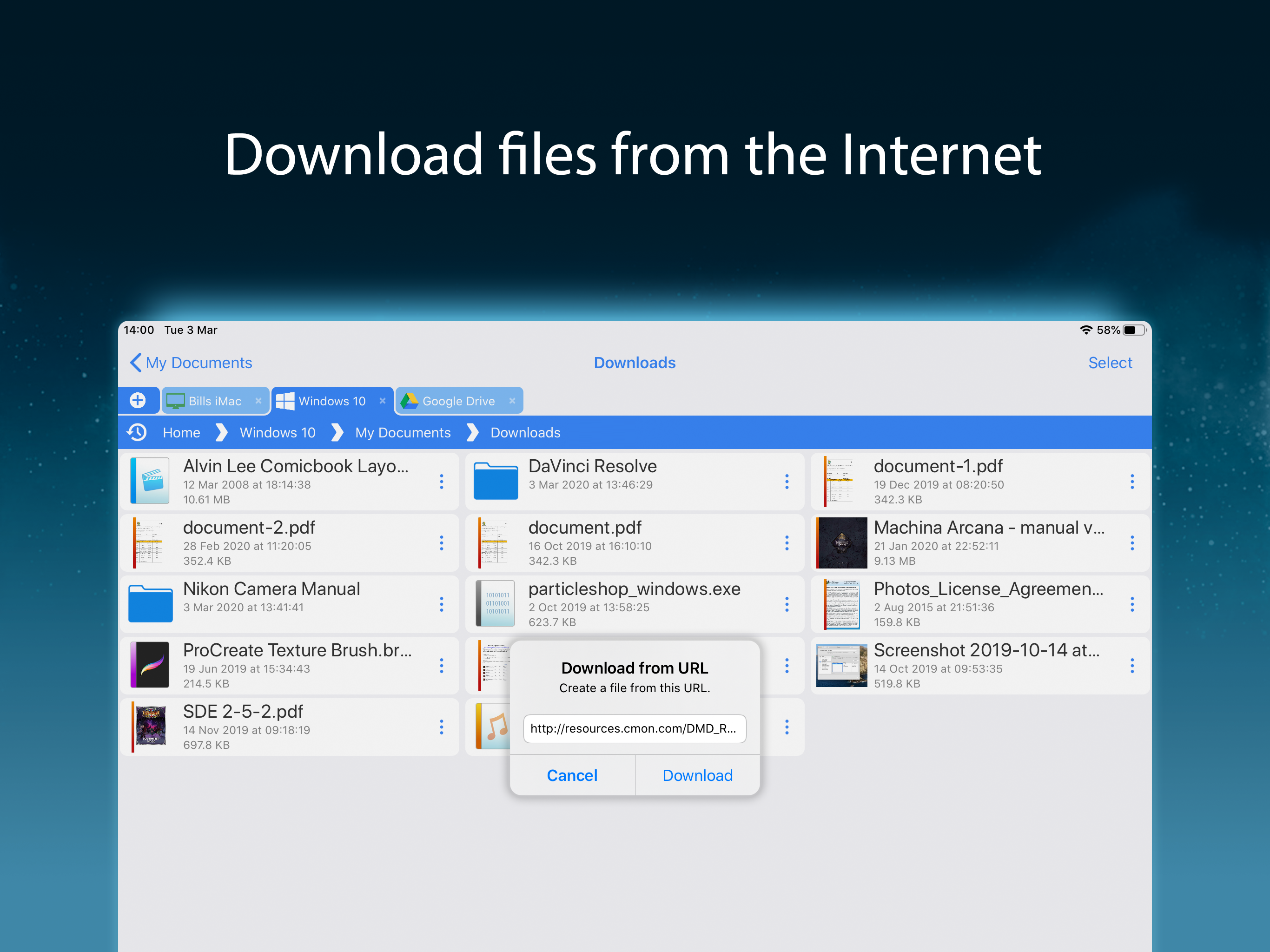Click the URL text field
This screenshot has height=952, width=1270.
point(635,728)
